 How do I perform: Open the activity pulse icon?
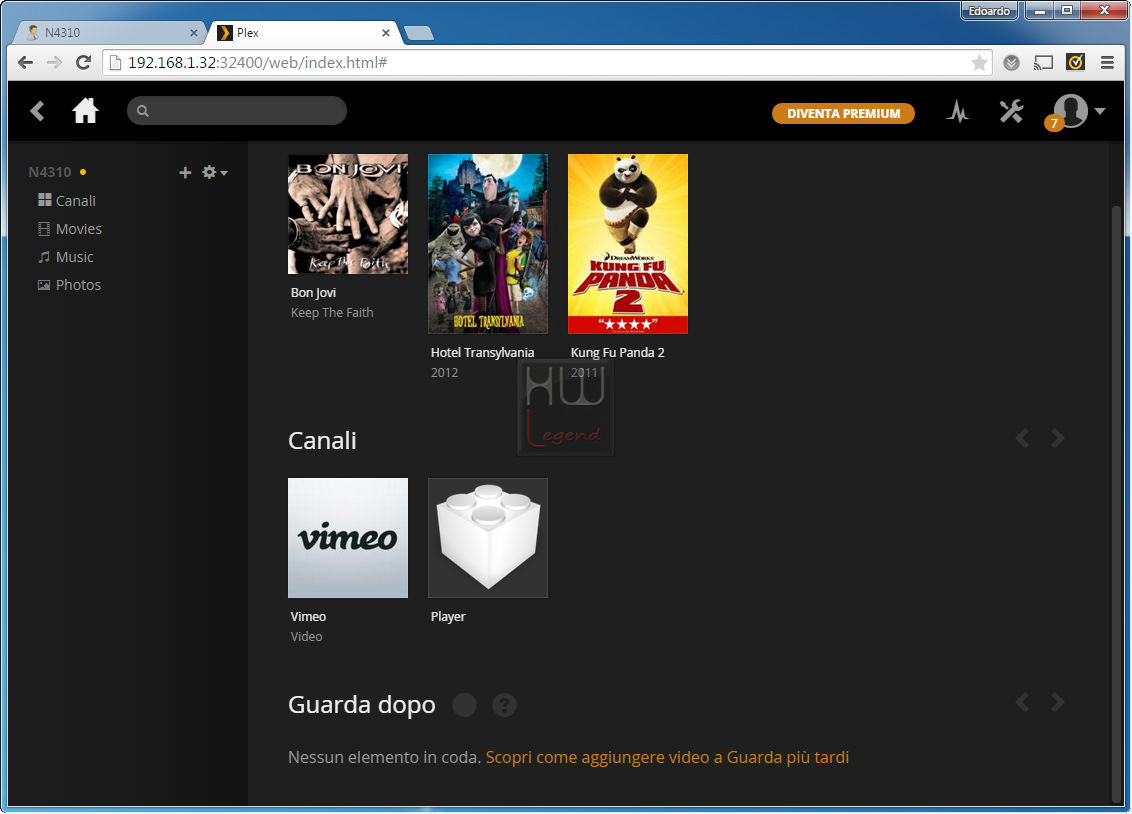pos(958,112)
